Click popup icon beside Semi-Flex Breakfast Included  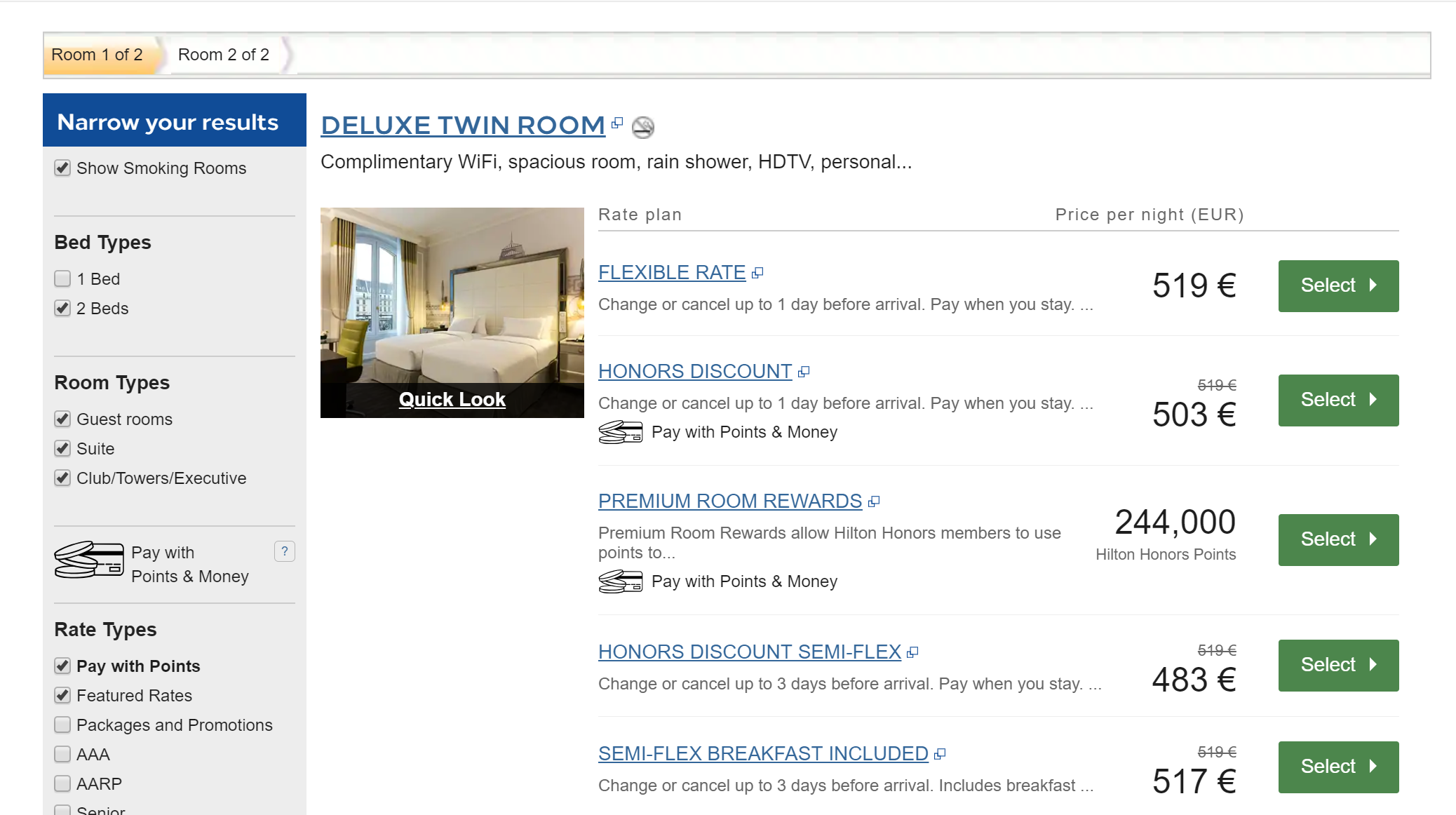pos(940,754)
